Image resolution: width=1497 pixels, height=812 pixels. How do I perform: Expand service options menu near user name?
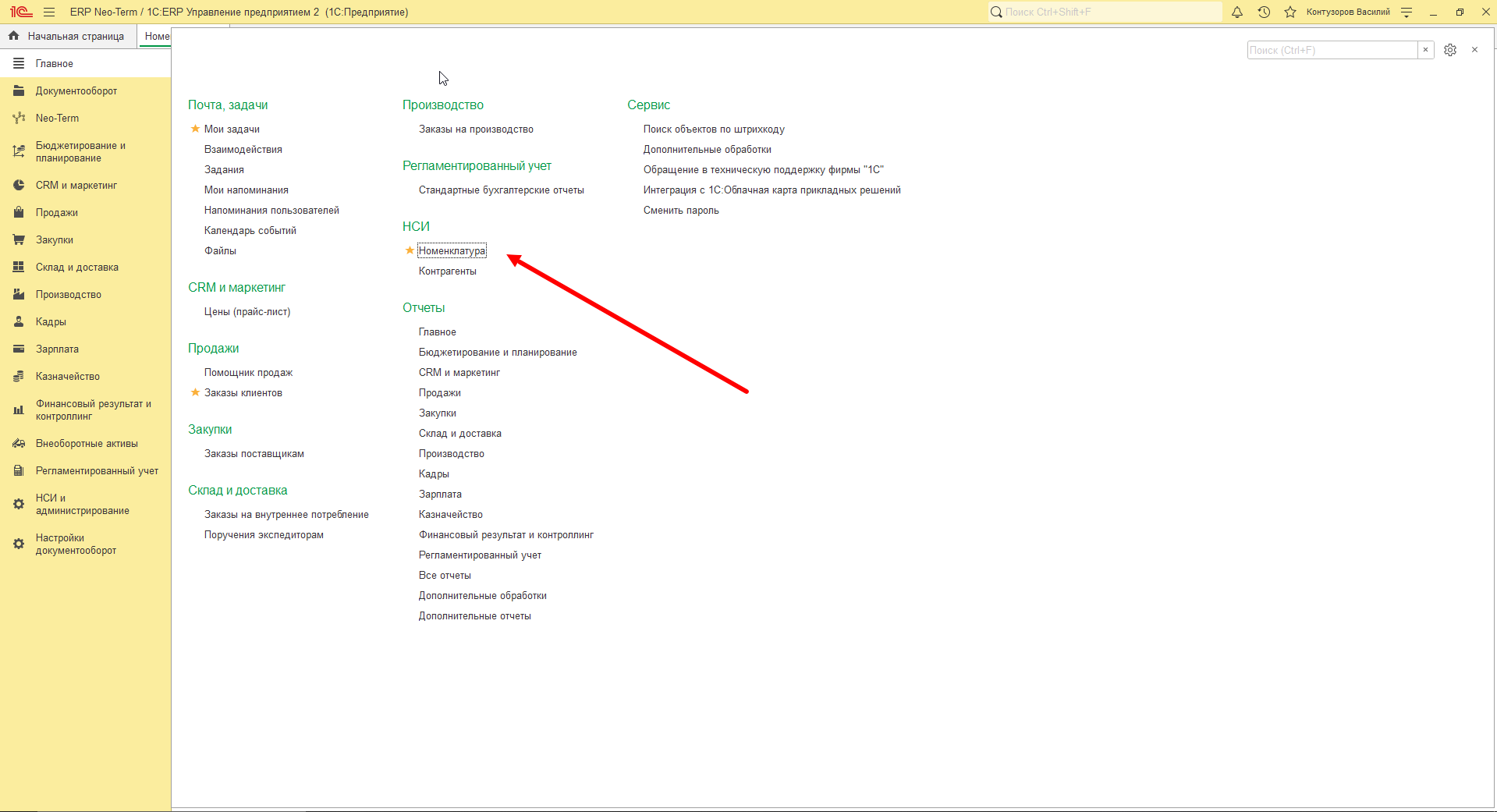[1407, 12]
